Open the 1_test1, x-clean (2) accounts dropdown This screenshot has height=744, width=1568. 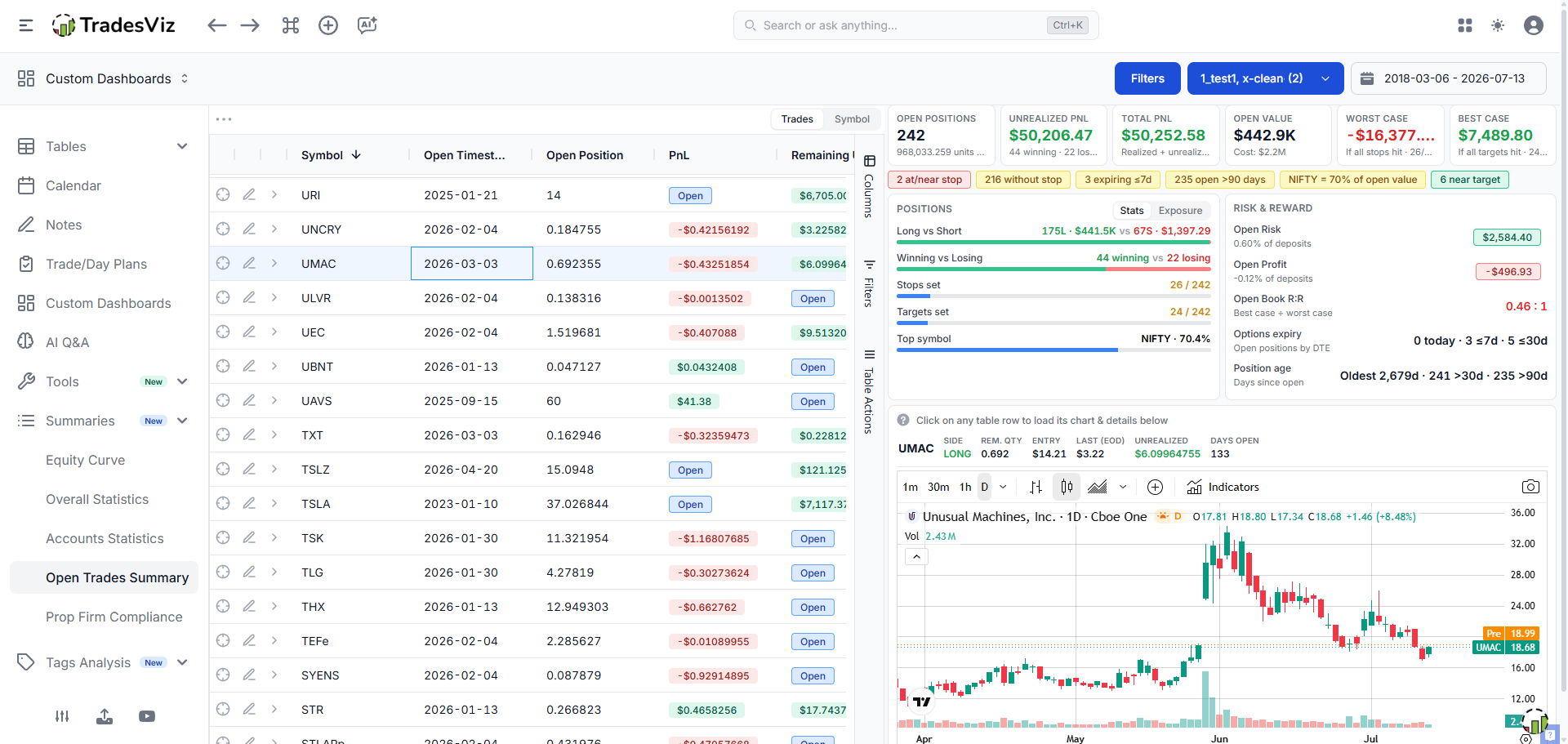coord(1265,78)
